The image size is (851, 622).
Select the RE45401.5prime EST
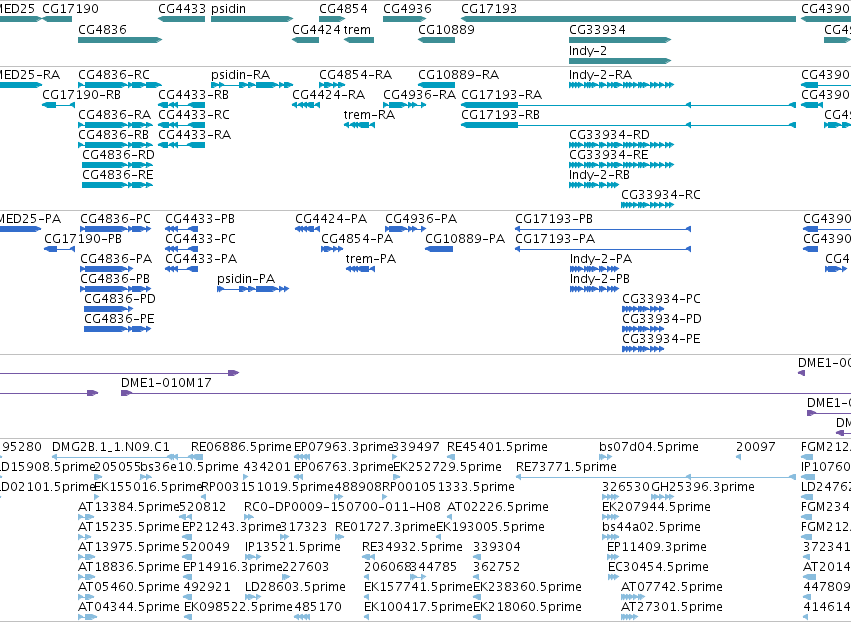[450, 457]
